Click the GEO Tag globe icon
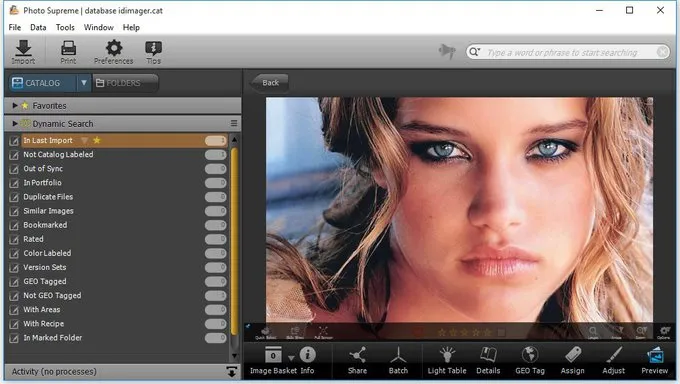 click(530, 355)
